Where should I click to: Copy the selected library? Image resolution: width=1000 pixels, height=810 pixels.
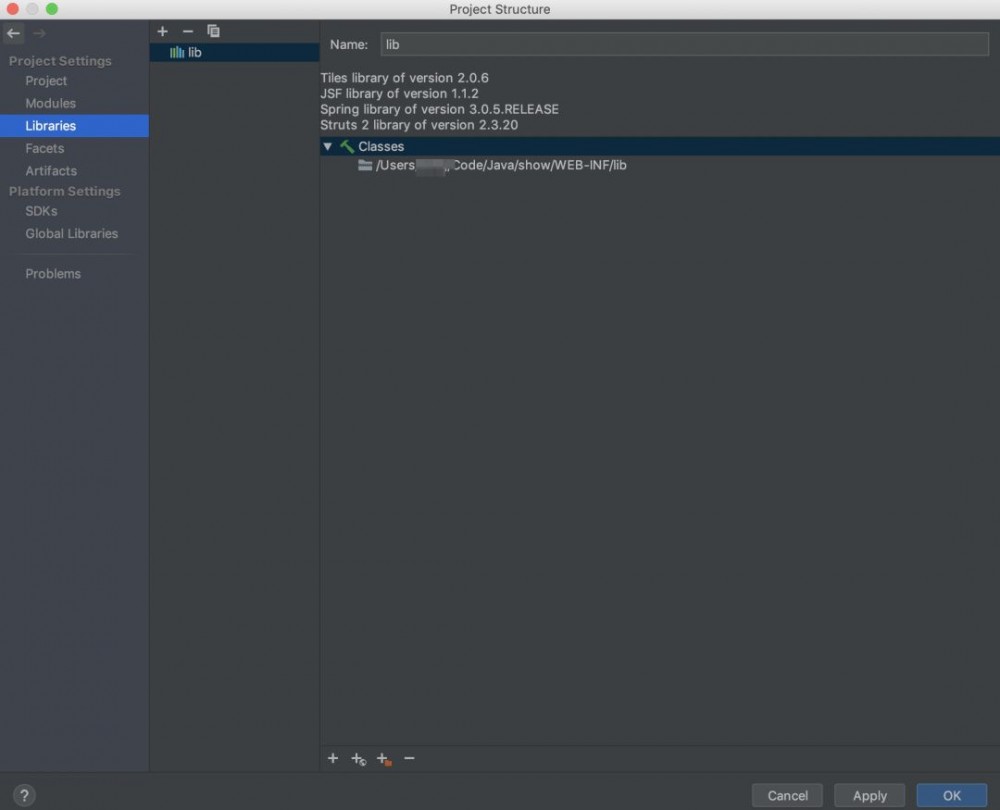pos(213,31)
